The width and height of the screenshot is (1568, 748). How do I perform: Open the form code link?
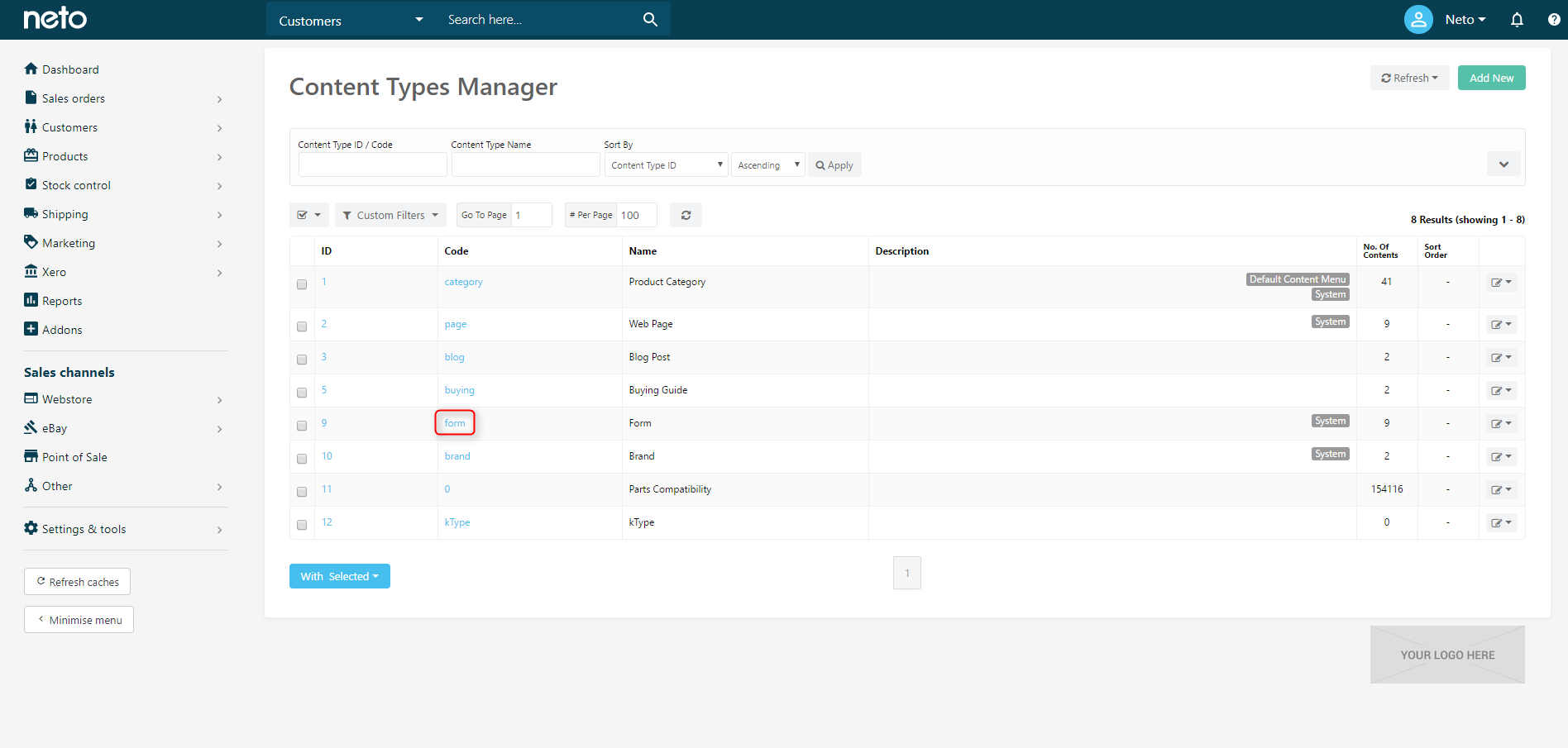pos(455,423)
